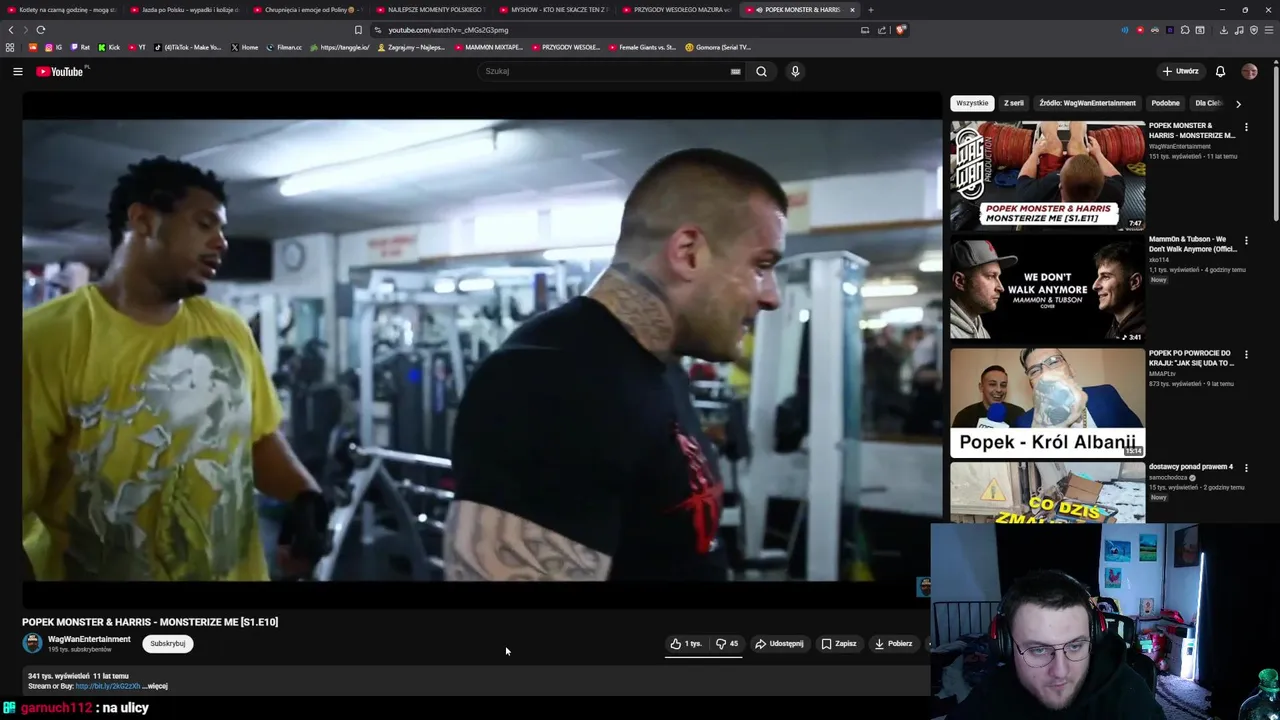Open the Filman.cc bookmark
This screenshot has width=1280, height=720.
pyautogui.click(x=284, y=47)
